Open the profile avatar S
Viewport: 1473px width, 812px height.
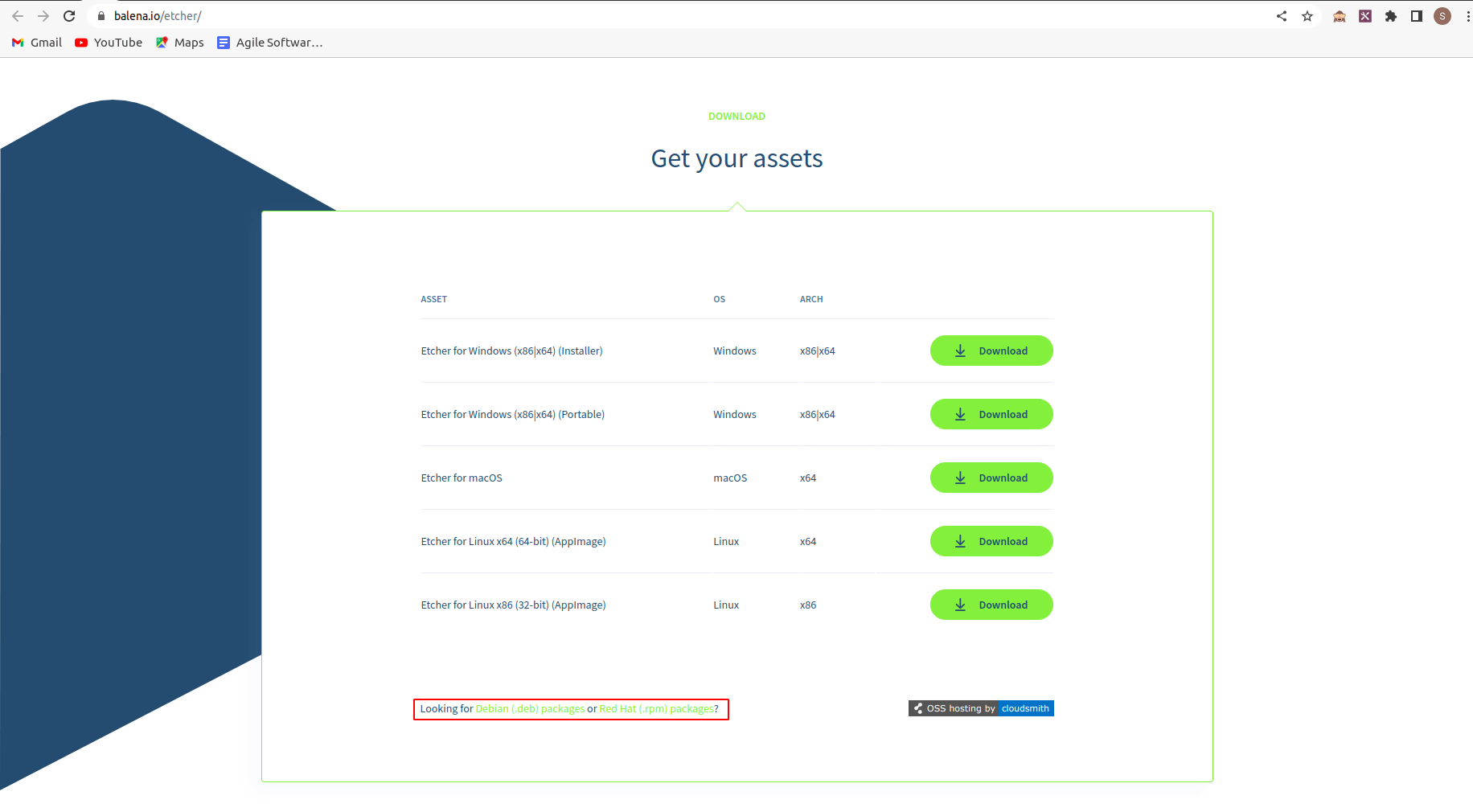tap(1442, 16)
